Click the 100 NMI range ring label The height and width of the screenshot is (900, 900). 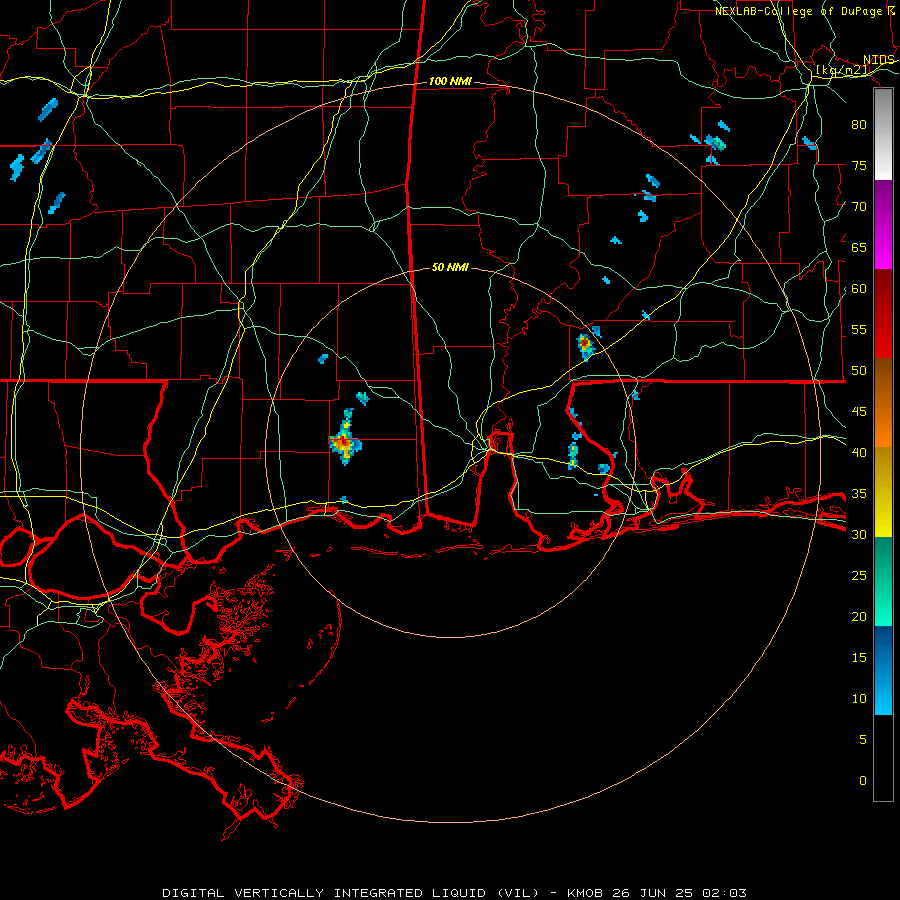pyautogui.click(x=450, y=82)
